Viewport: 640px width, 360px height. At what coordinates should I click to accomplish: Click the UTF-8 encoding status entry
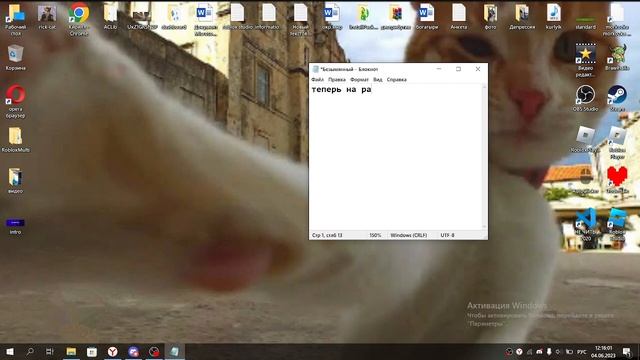point(447,235)
